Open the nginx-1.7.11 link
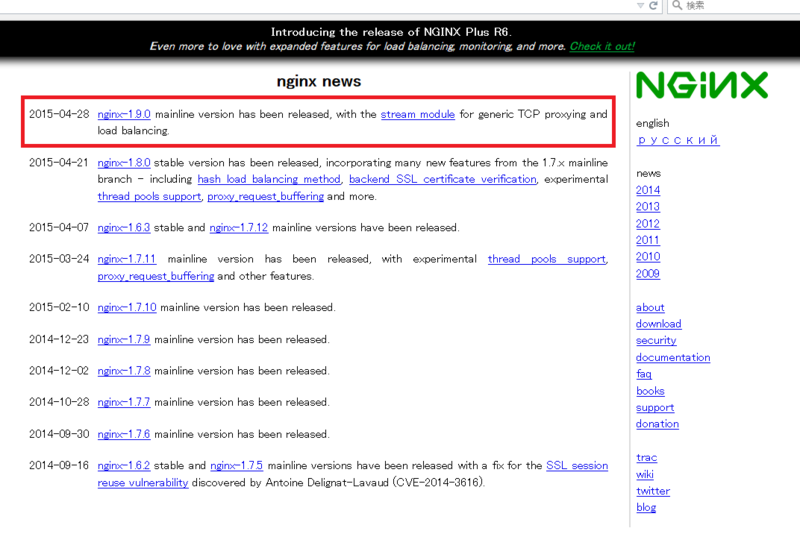 pyautogui.click(x=127, y=259)
